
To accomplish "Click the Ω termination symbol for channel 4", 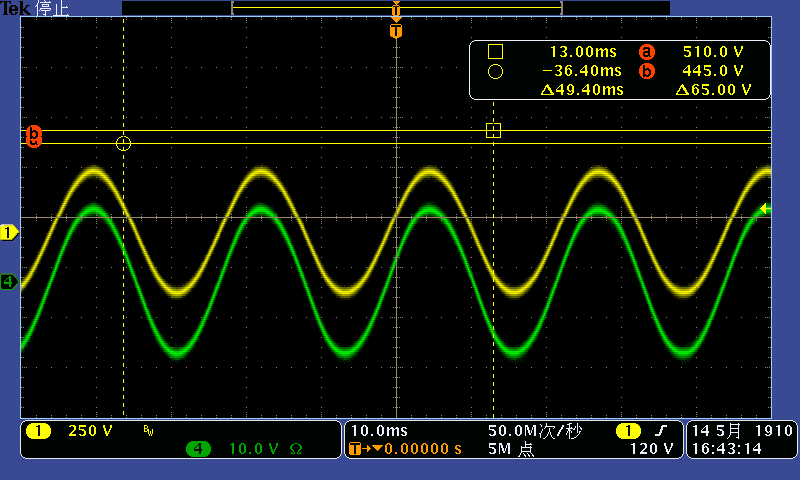I will coord(296,449).
